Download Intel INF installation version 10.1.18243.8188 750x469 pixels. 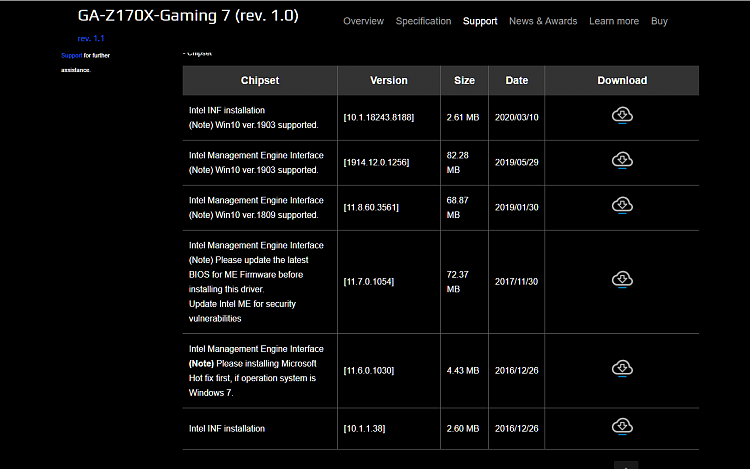[x=622, y=116]
